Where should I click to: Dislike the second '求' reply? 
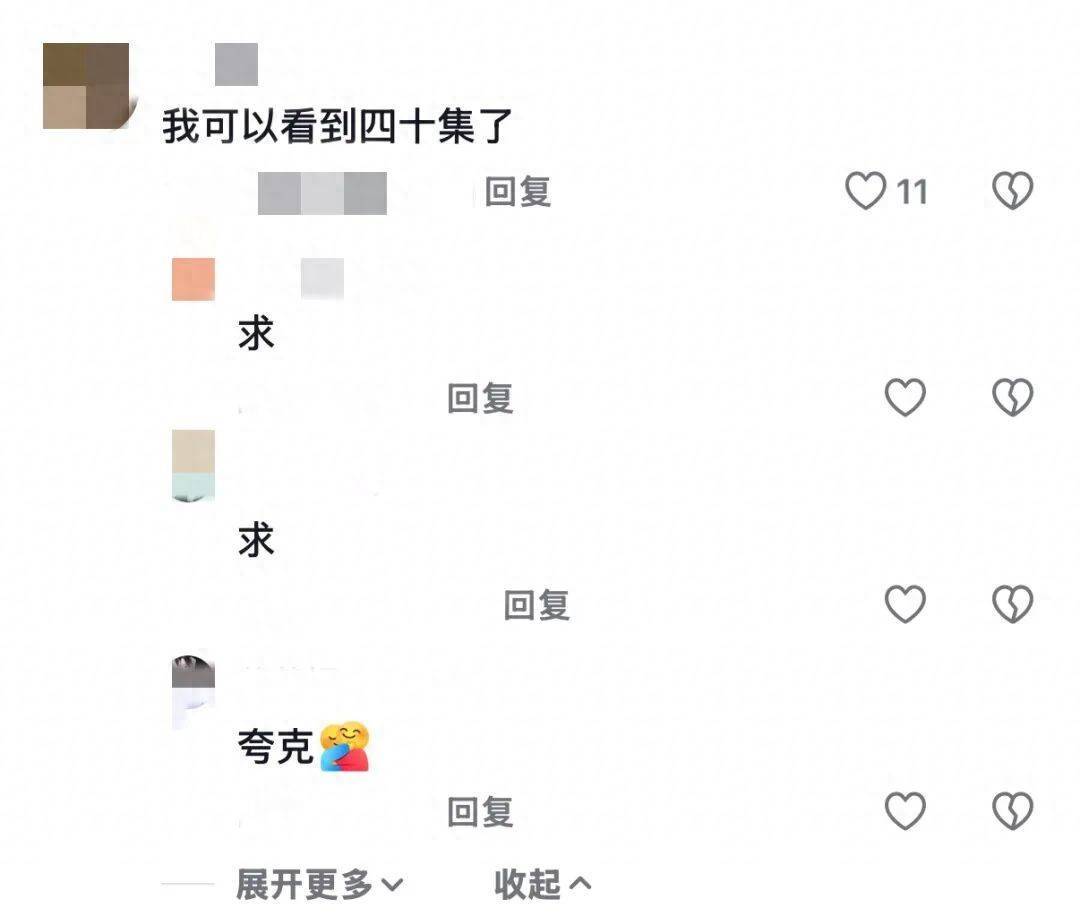pyautogui.click(x=1012, y=604)
